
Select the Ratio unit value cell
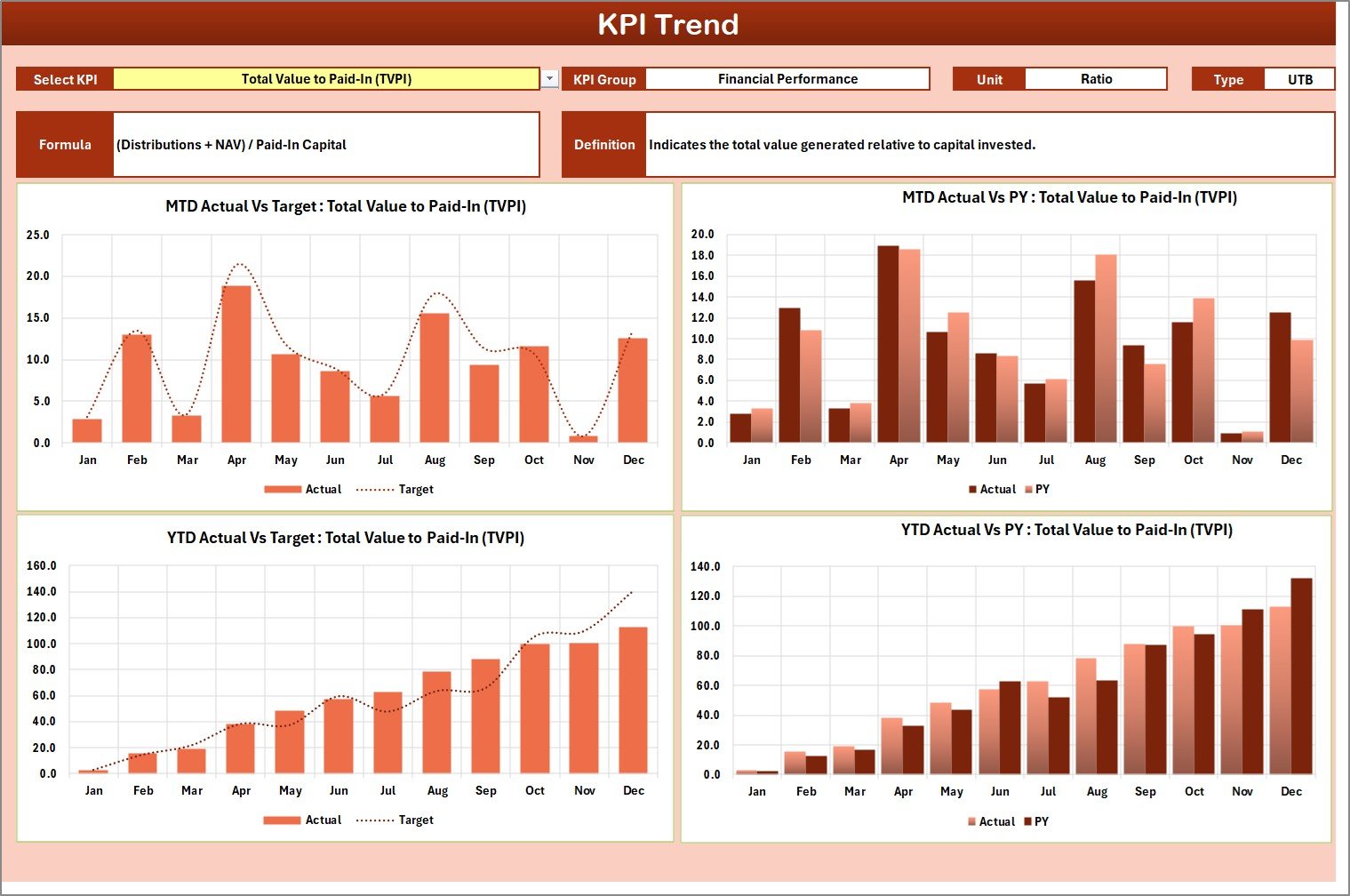(1095, 79)
